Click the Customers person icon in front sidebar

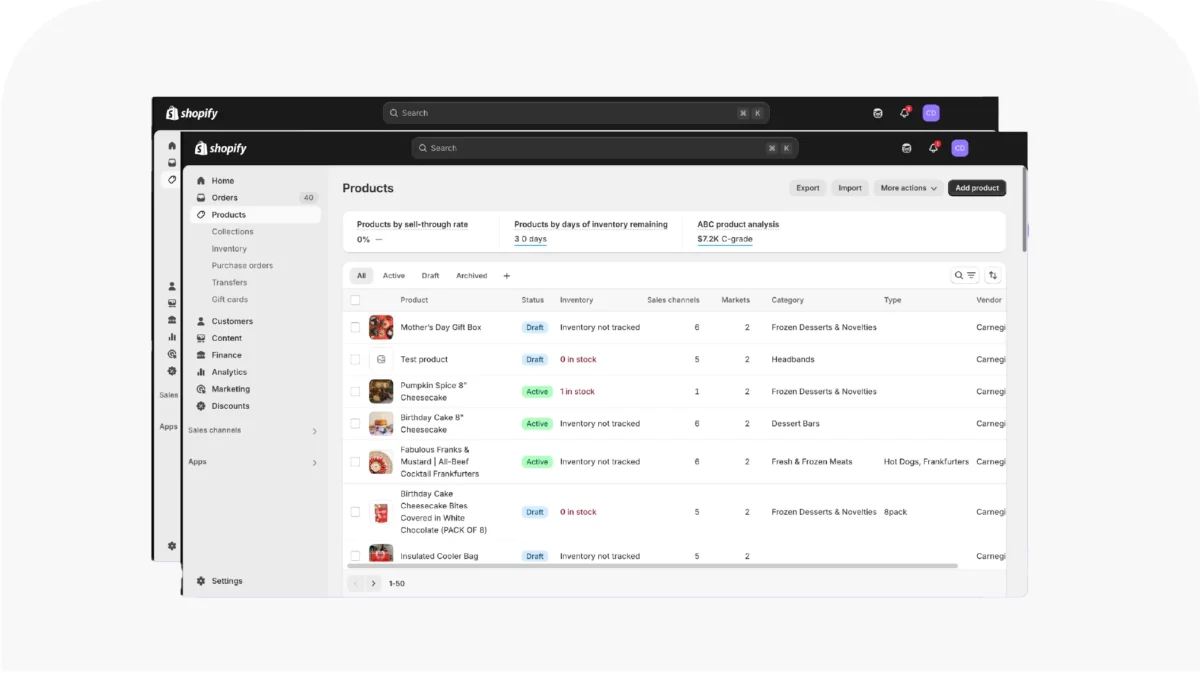click(201, 321)
